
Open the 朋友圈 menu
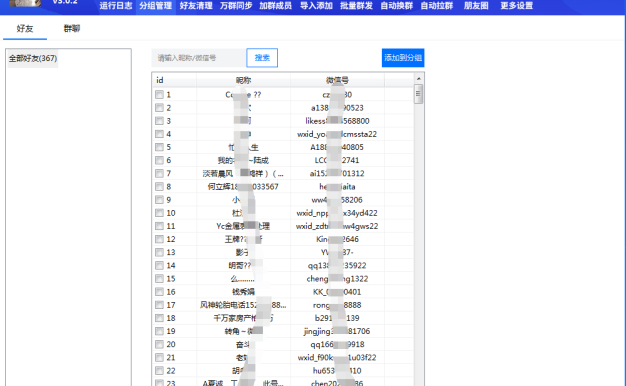(476, 6)
